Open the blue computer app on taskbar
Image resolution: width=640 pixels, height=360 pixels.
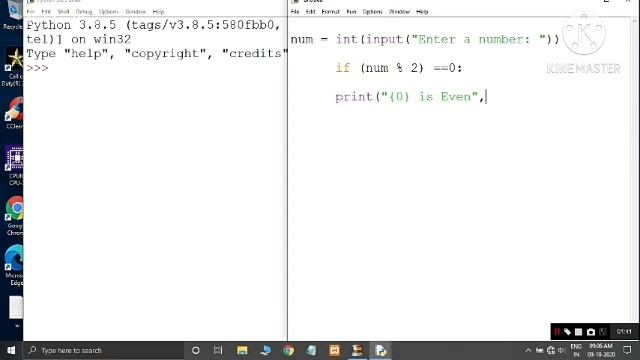click(265, 350)
